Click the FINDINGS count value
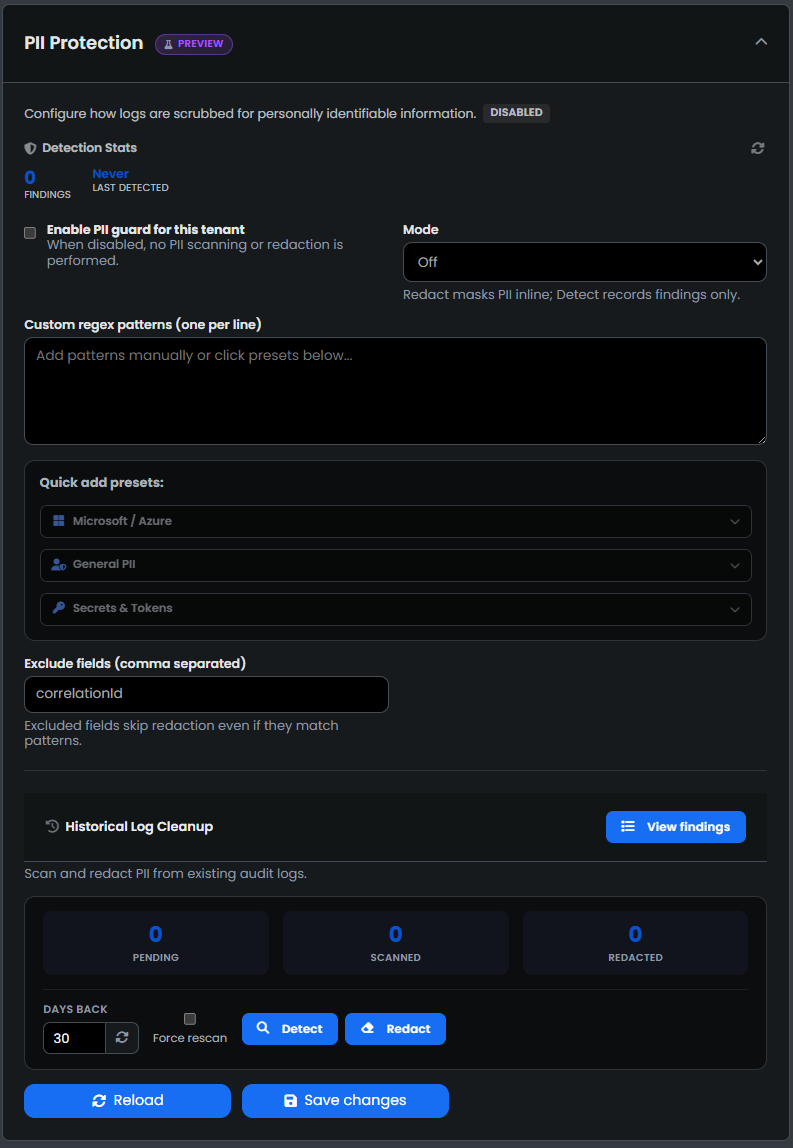The image size is (793, 1148). point(30,177)
